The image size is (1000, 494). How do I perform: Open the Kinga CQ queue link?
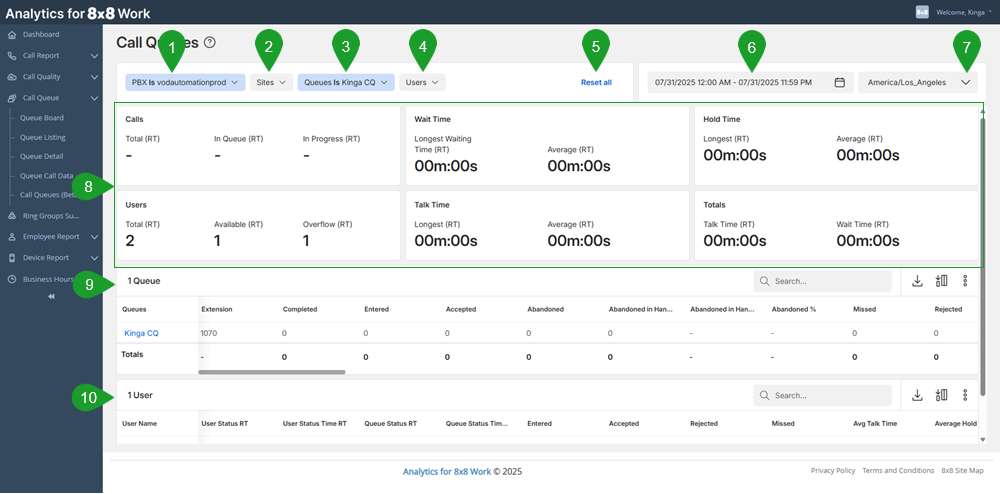pos(141,333)
